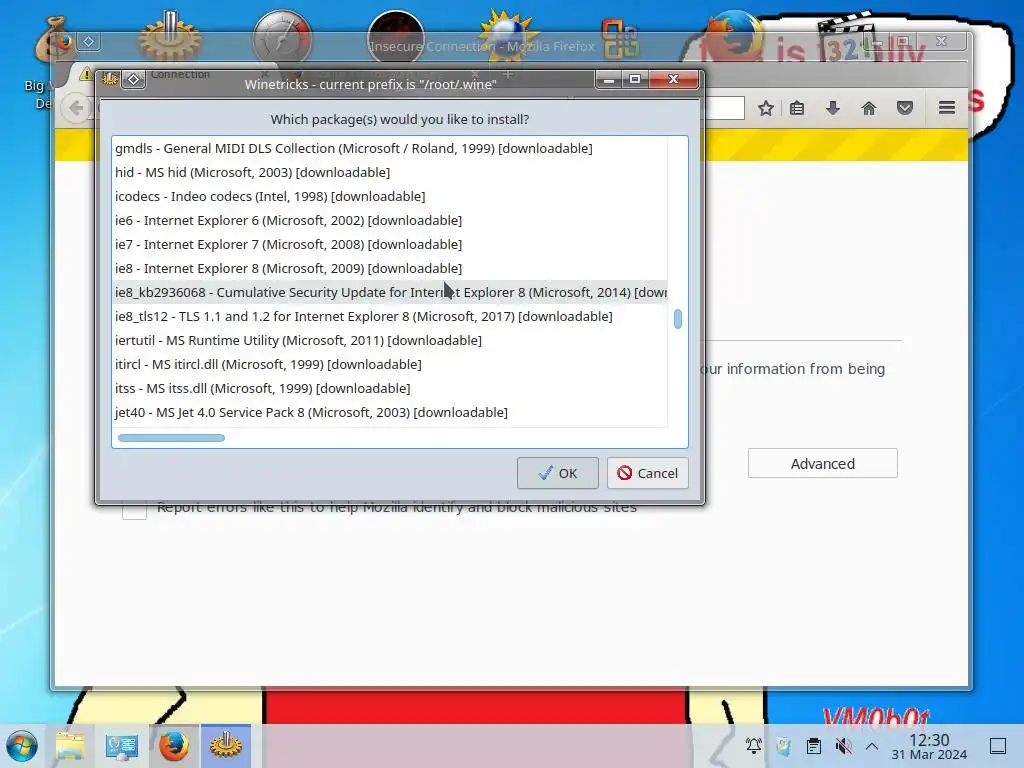Select itss - MS itss.dll row
Image resolution: width=1024 pixels, height=768 pixels.
click(390, 389)
